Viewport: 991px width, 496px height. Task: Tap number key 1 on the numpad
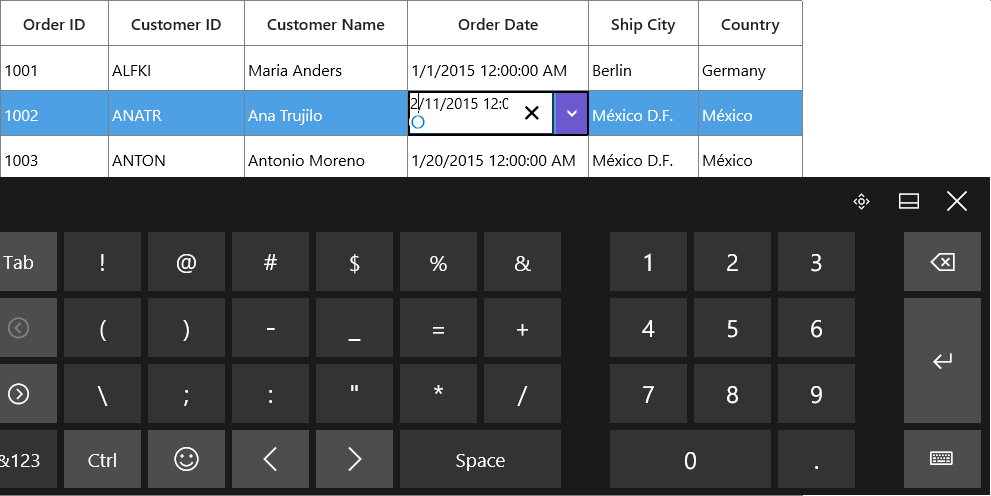[648, 262]
